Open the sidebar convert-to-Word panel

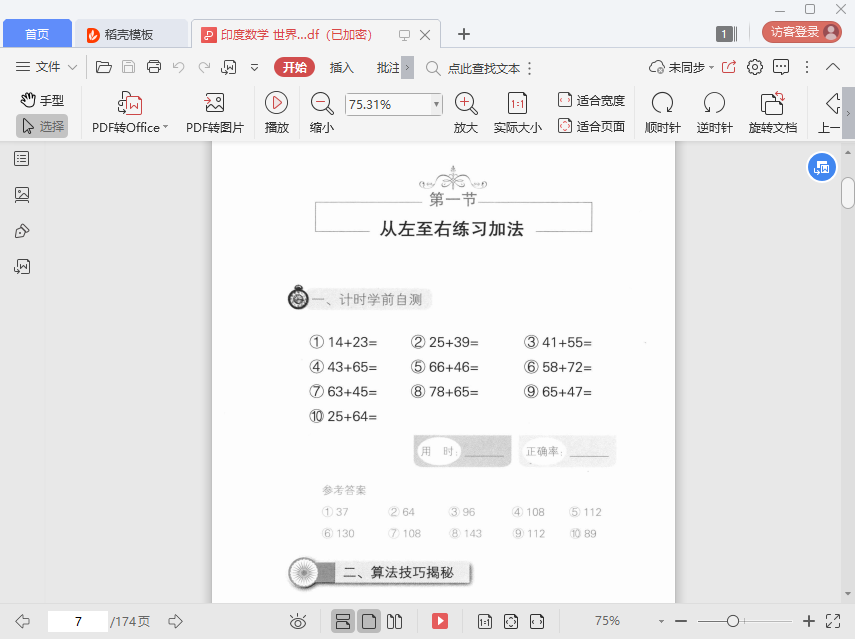pyautogui.click(x=22, y=267)
